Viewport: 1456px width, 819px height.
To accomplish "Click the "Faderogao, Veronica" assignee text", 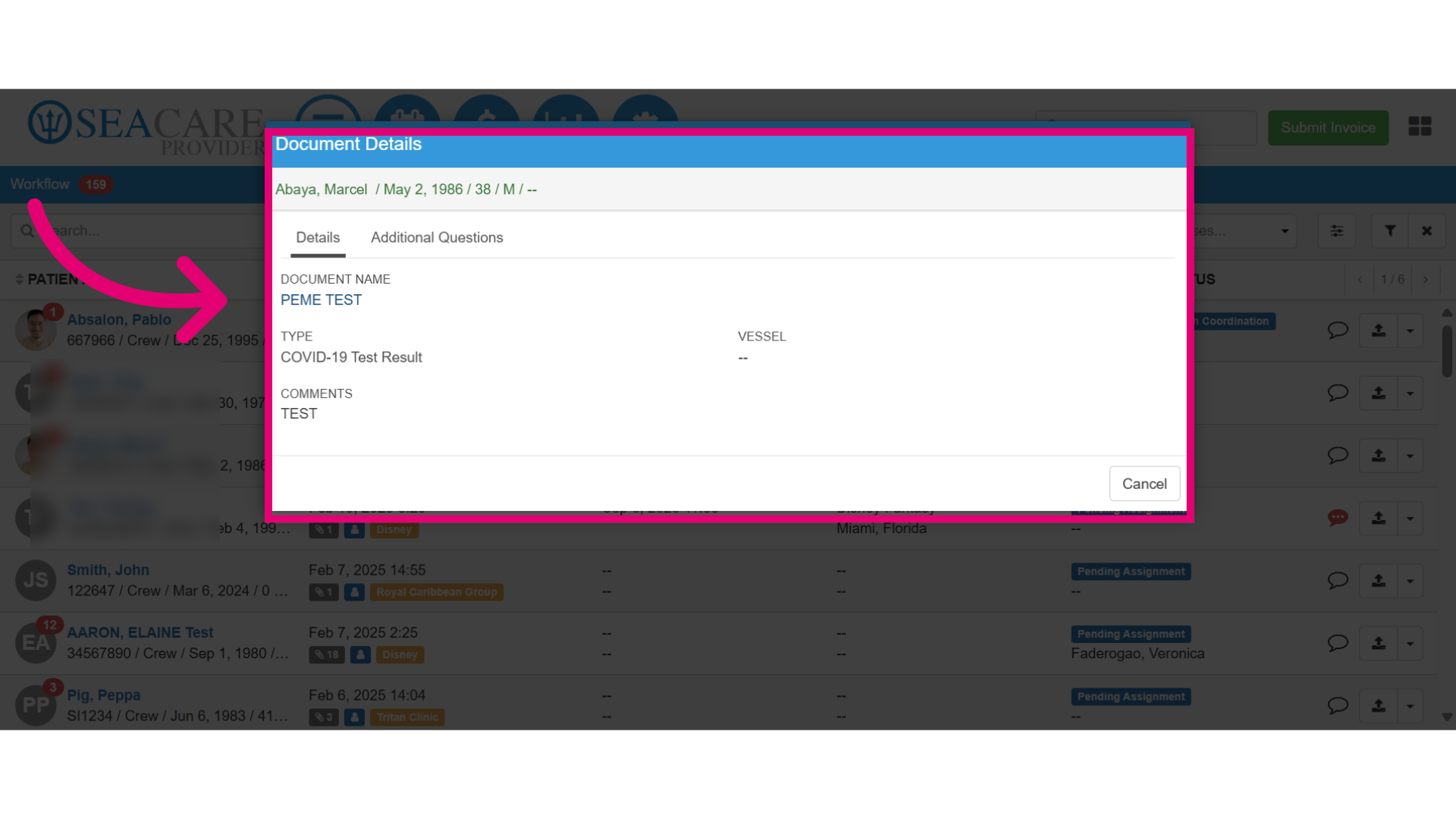I will (1137, 654).
